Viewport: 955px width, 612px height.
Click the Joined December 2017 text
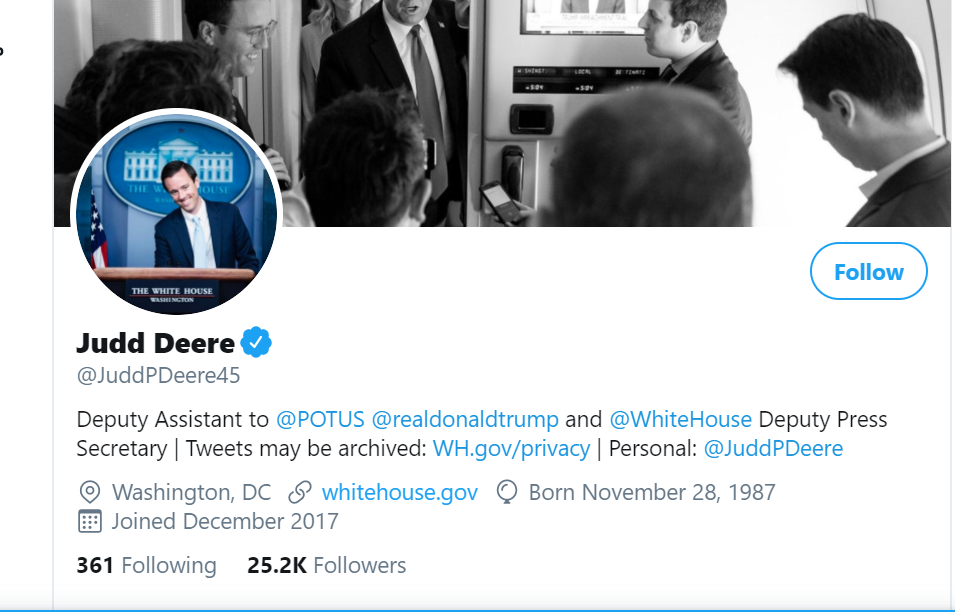(x=225, y=521)
